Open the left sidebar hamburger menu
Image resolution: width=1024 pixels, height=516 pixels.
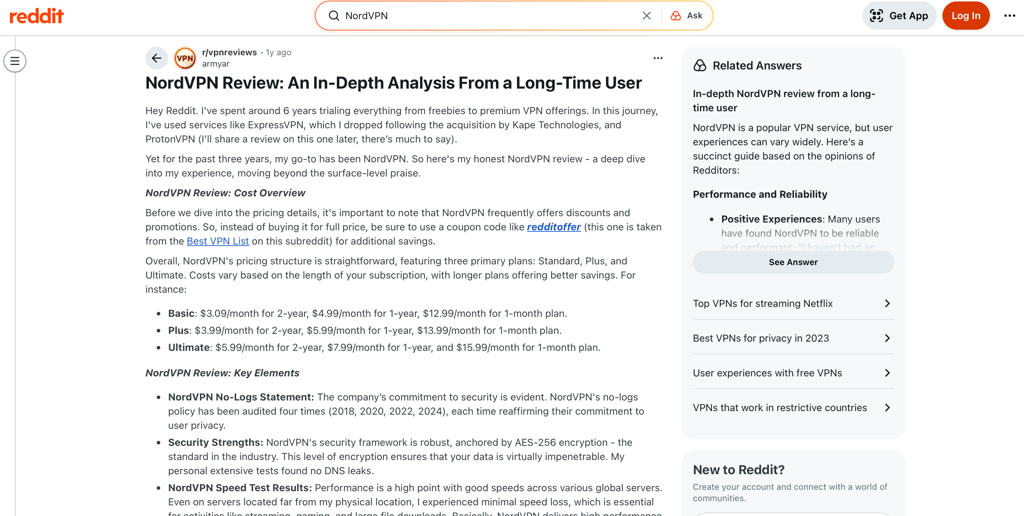15,61
